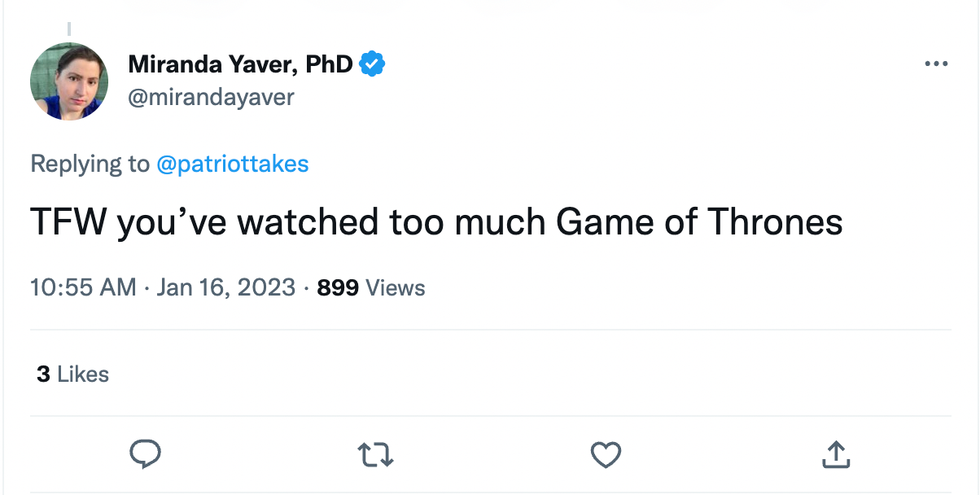Click the retweet arrows icon
The height and width of the screenshot is (495, 980).
[x=376, y=456]
